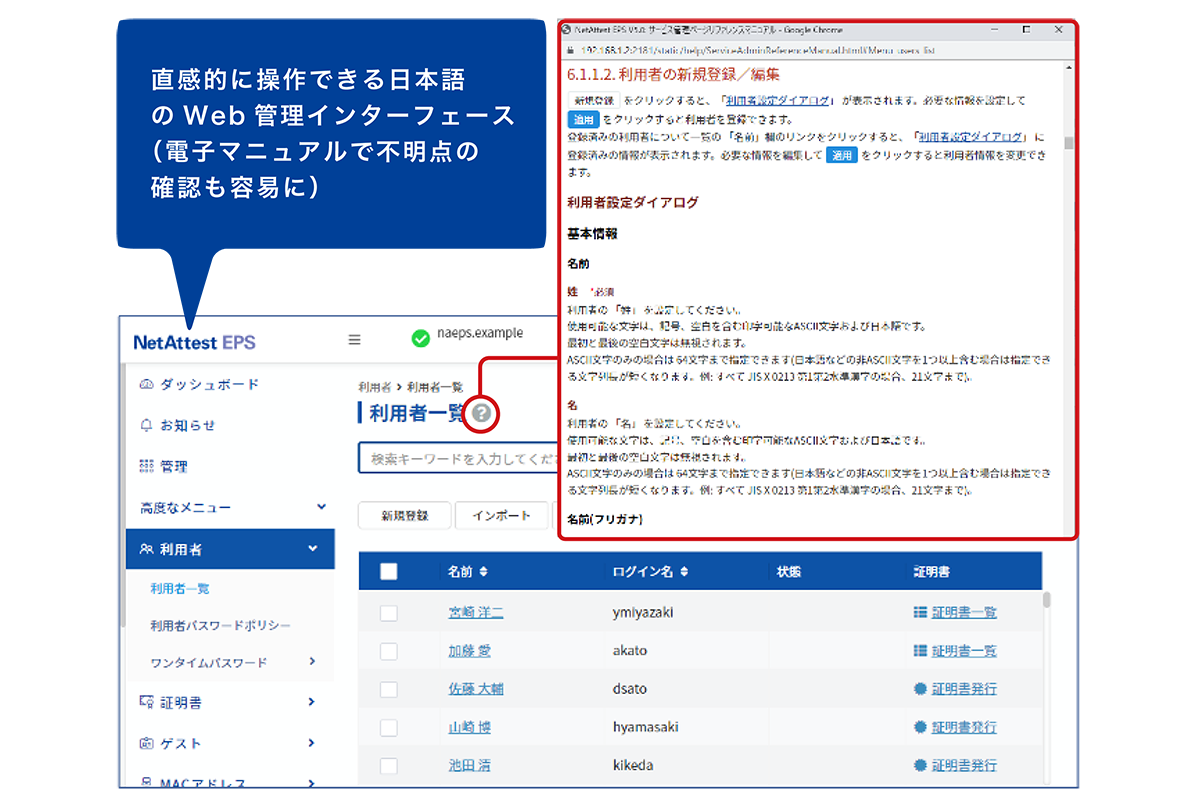Check the box for 加藤 愛
The image size is (1200, 800).
tap(389, 651)
